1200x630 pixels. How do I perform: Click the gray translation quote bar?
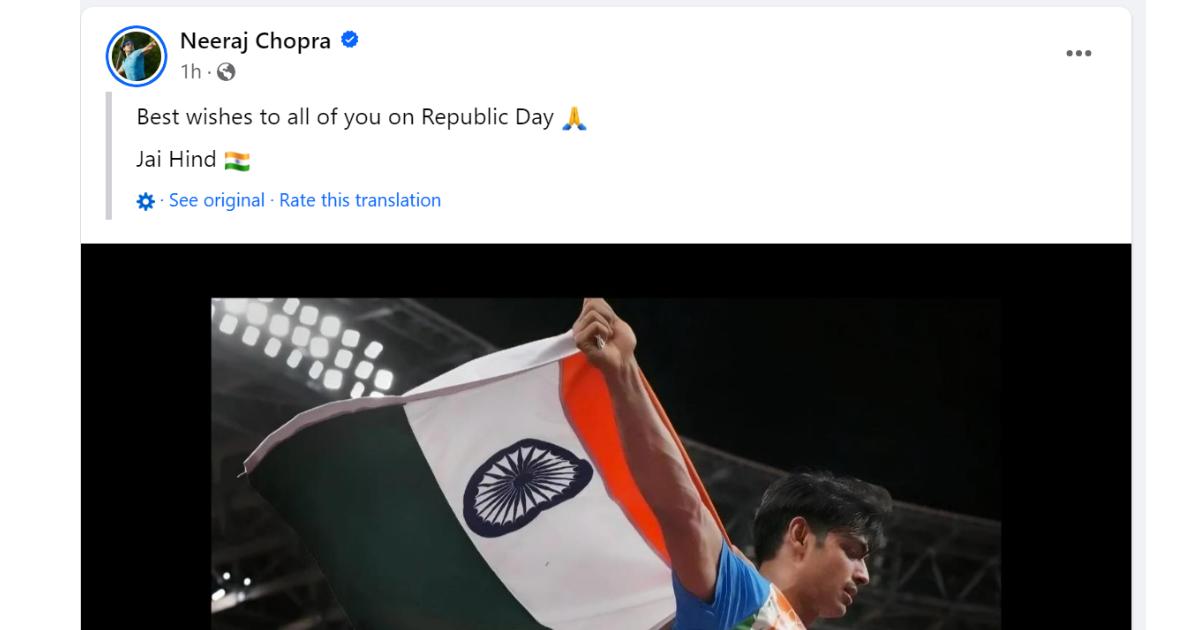point(109,156)
